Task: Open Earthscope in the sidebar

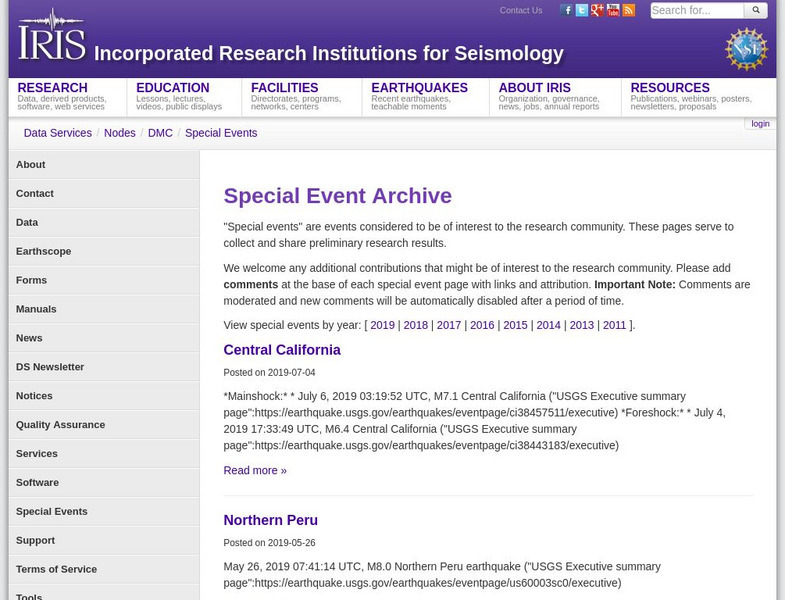Action: click(x=104, y=251)
